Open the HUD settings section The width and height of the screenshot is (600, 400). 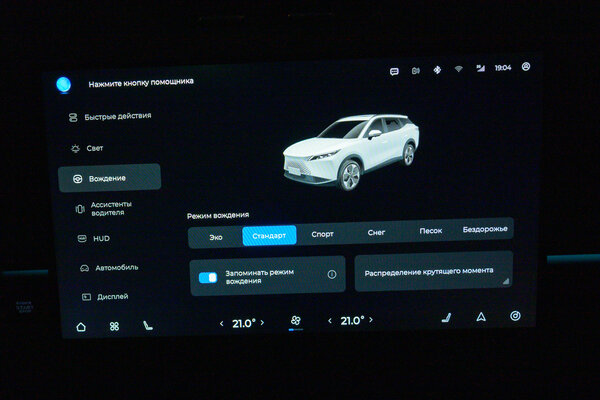tap(94, 238)
